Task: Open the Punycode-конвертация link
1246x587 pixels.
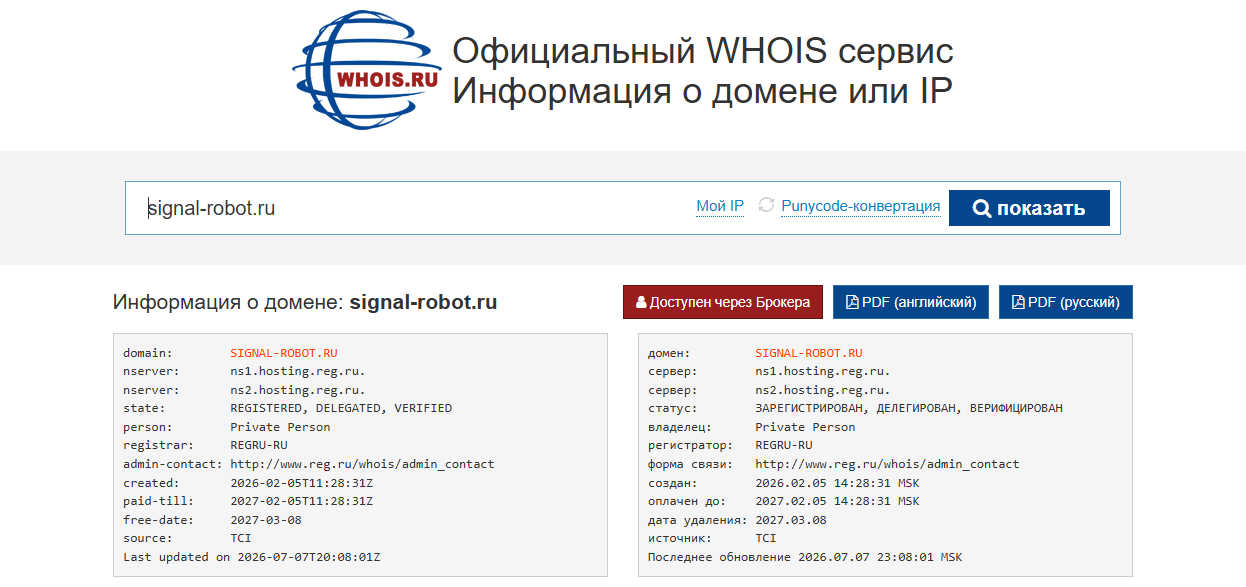Action: click(x=861, y=206)
